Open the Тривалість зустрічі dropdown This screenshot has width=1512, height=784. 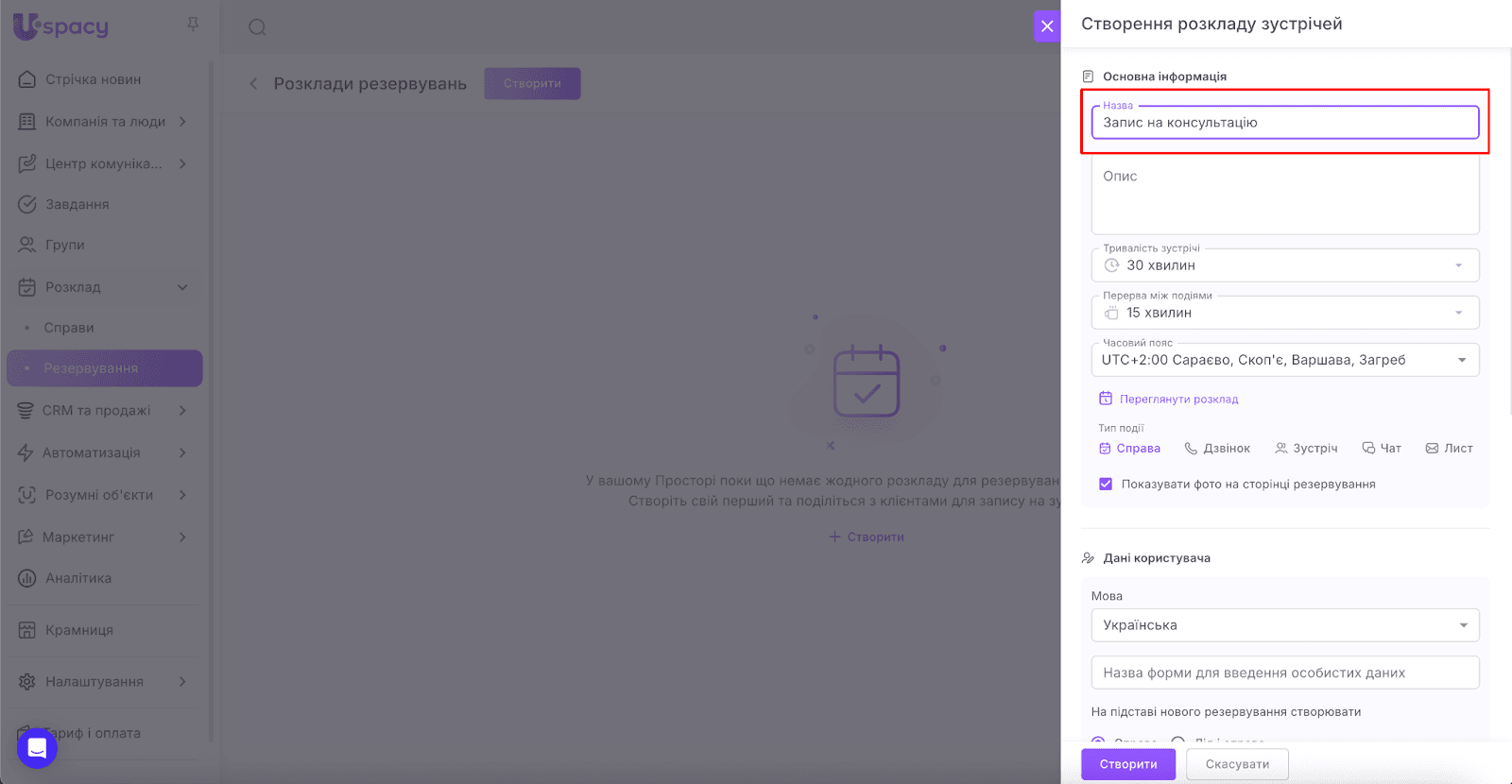pyautogui.click(x=1285, y=265)
